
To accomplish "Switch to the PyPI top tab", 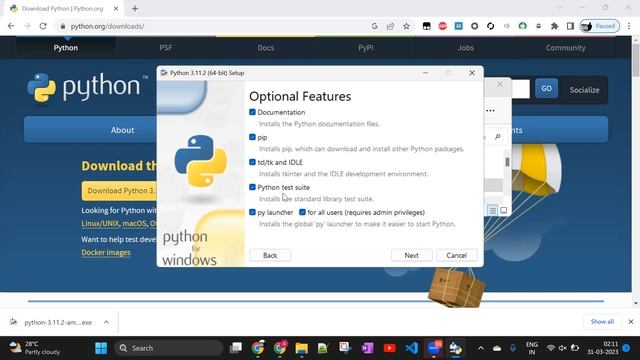I will 366,48.
